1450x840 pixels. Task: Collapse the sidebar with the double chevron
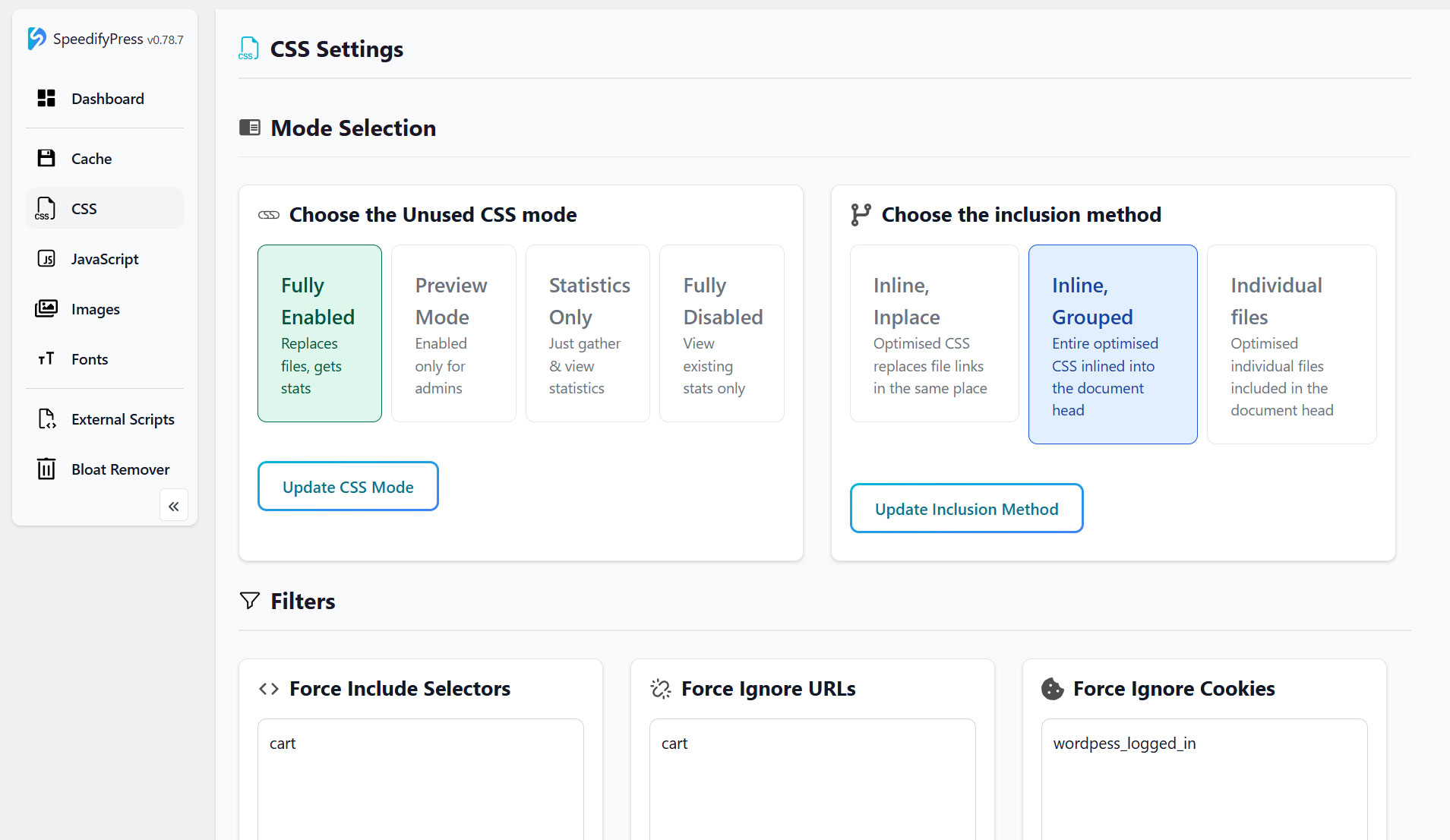click(x=174, y=506)
